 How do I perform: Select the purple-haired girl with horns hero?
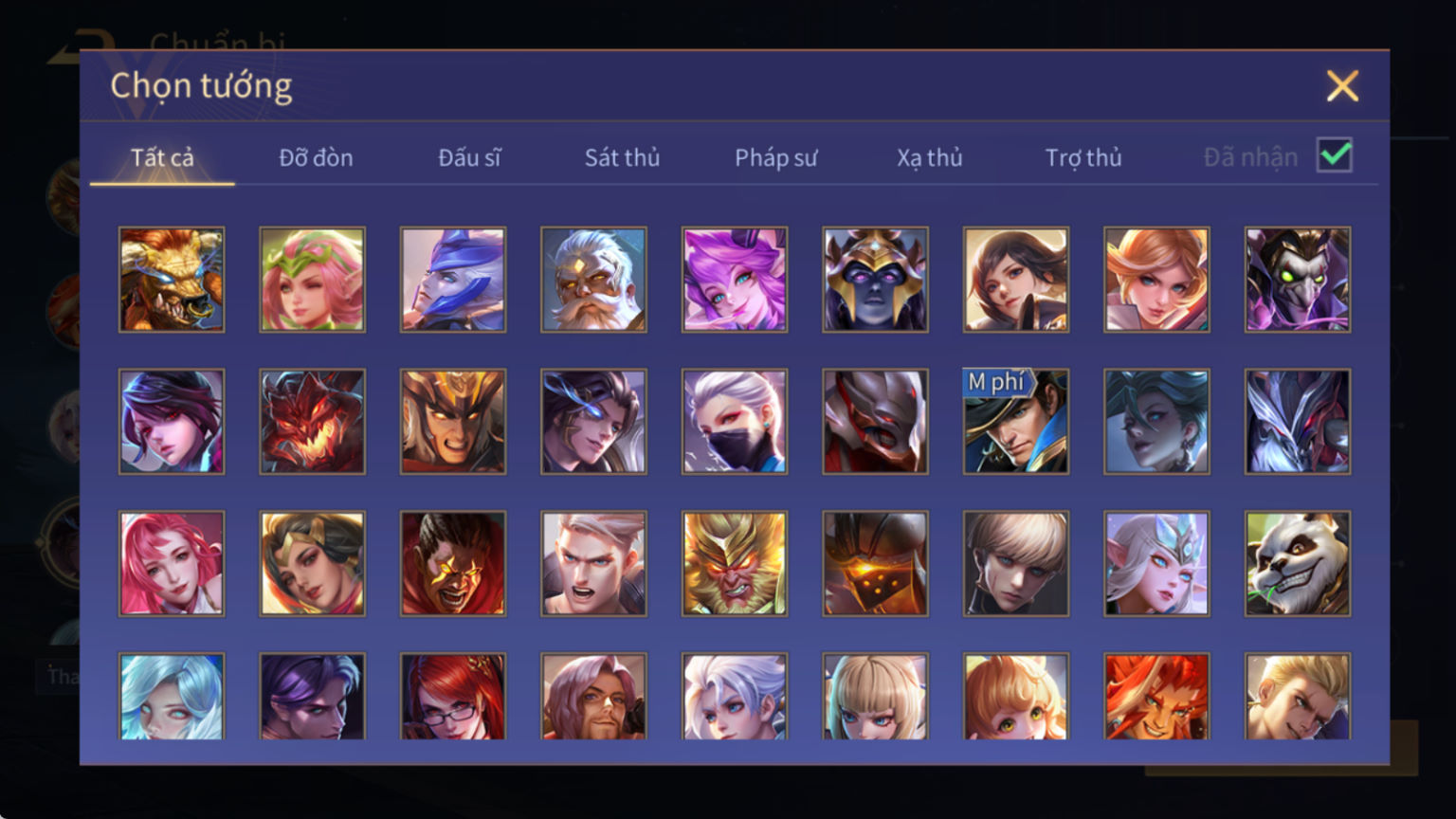[x=735, y=280]
